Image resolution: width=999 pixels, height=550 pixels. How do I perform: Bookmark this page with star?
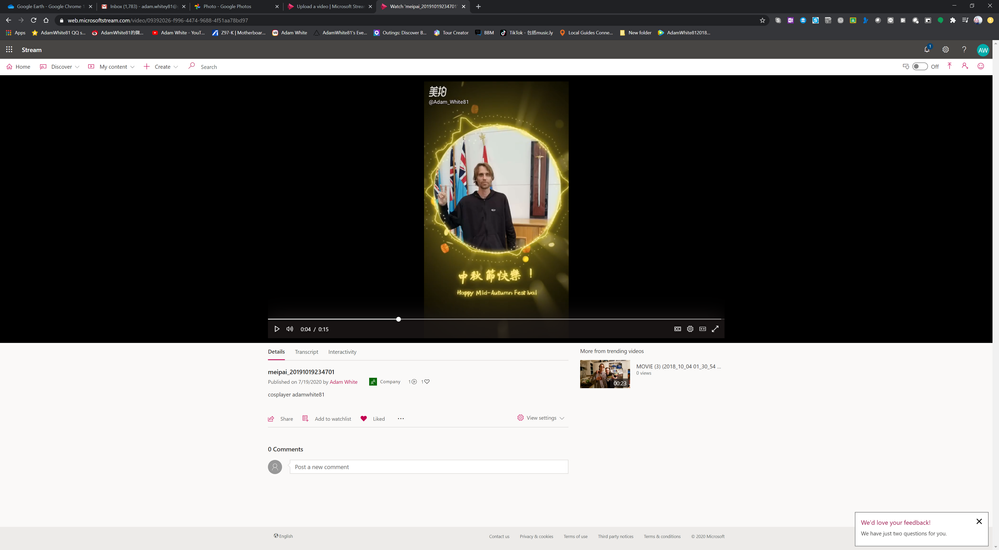click(x=762, y=20)
